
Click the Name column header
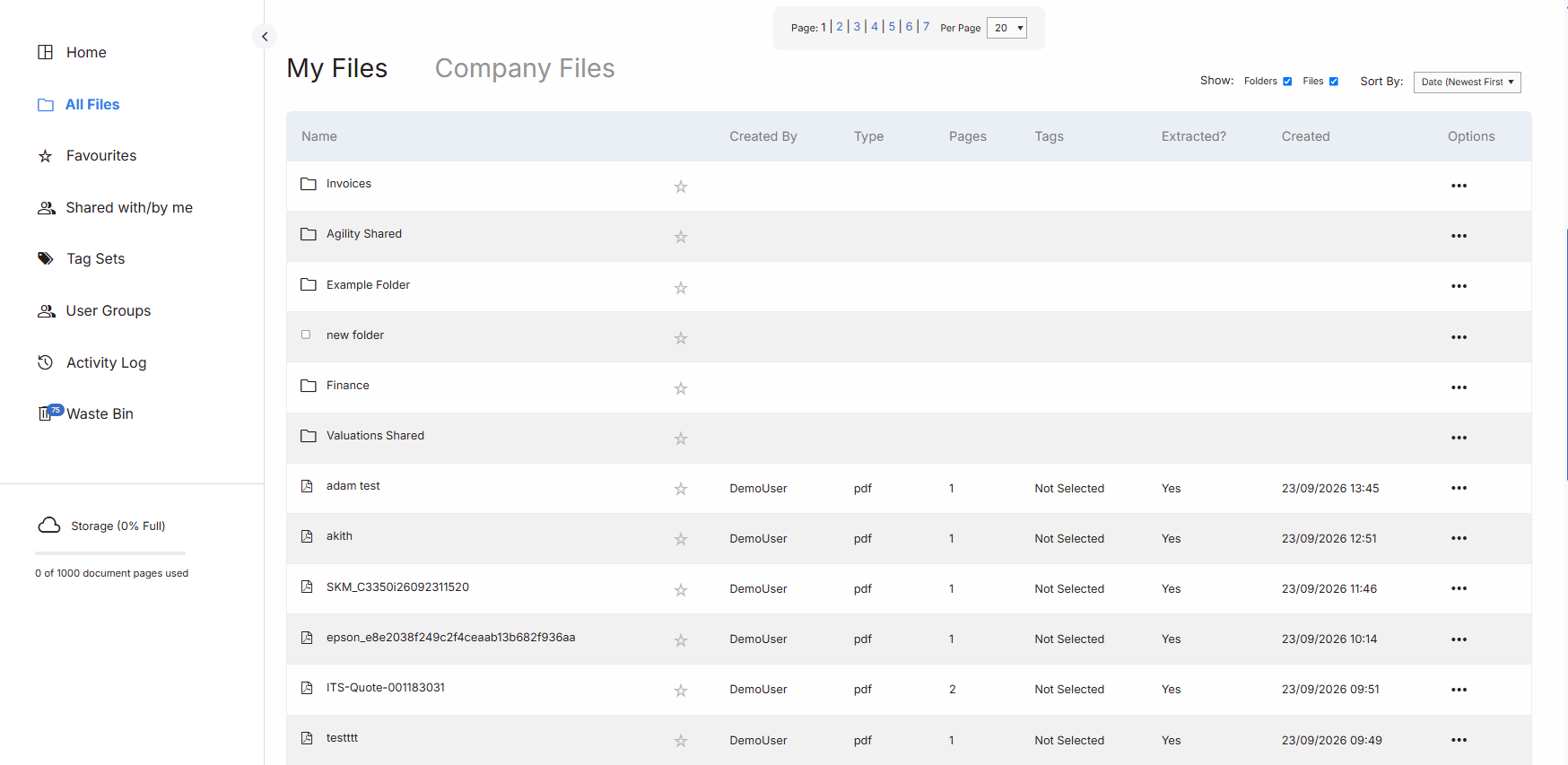coord(319,136)
